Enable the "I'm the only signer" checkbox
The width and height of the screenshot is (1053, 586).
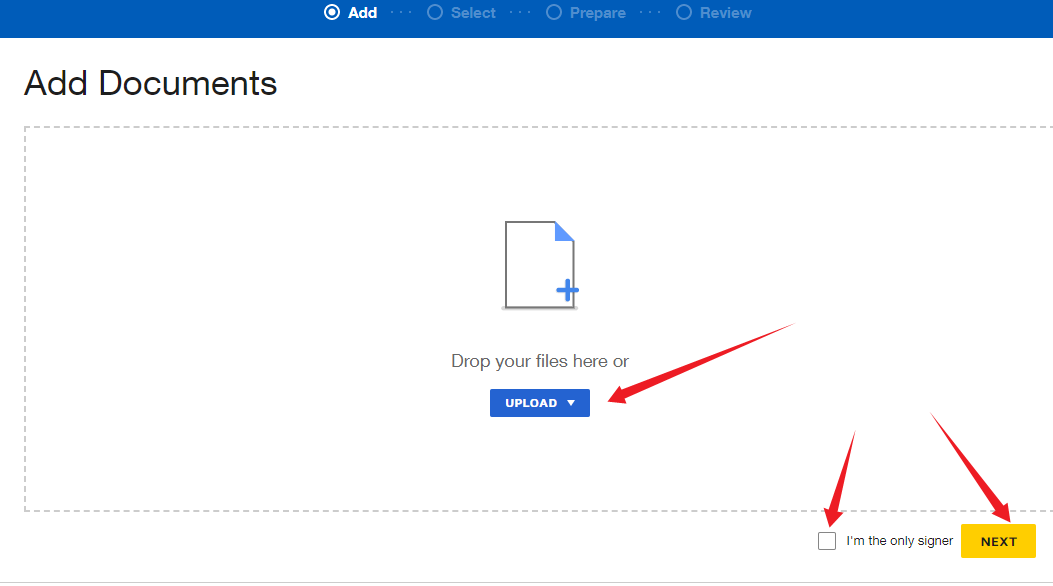[x=827, y=540]
